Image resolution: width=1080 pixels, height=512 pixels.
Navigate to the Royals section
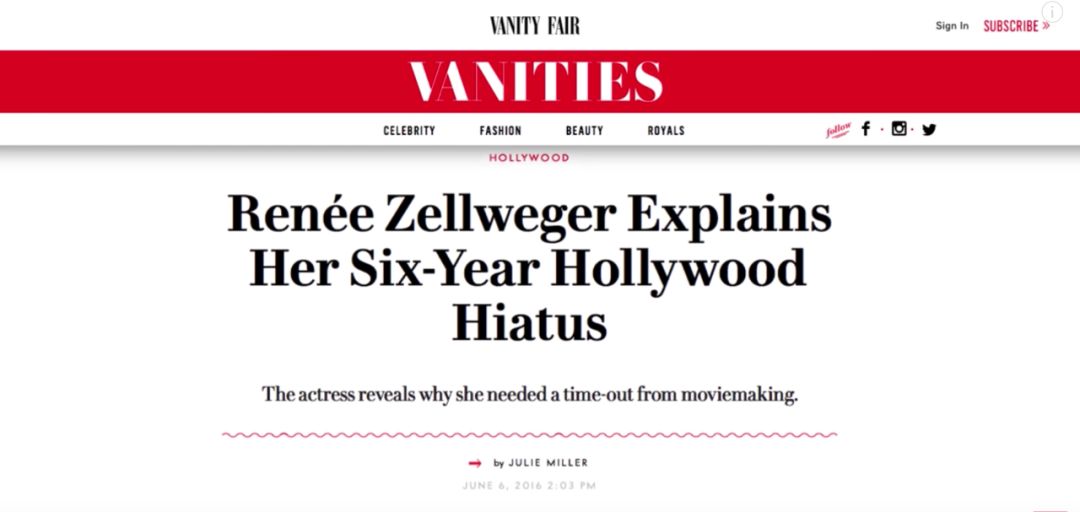click(x=666, y=131)
